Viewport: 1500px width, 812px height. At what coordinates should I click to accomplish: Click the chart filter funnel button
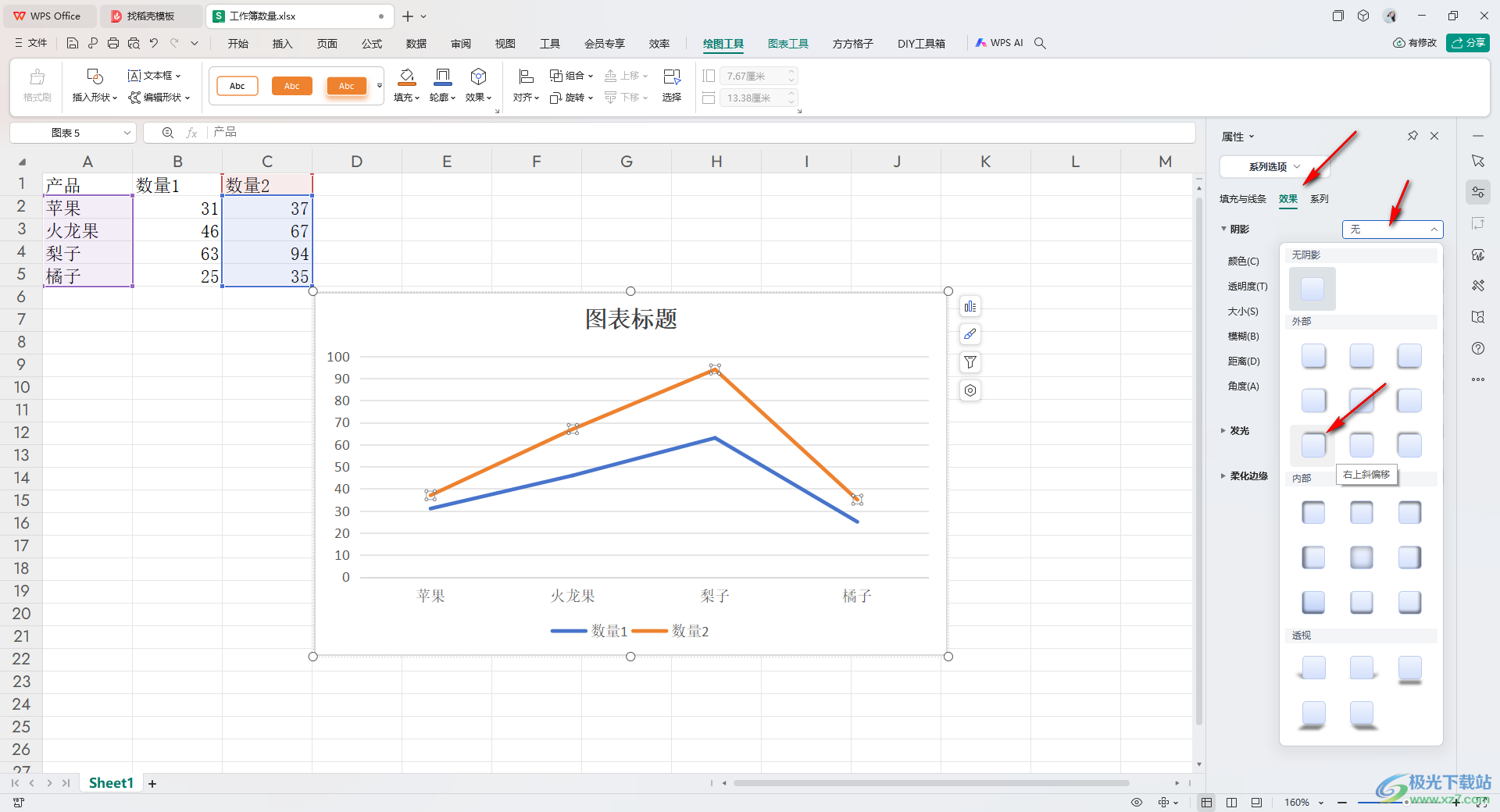coord(970,362)
